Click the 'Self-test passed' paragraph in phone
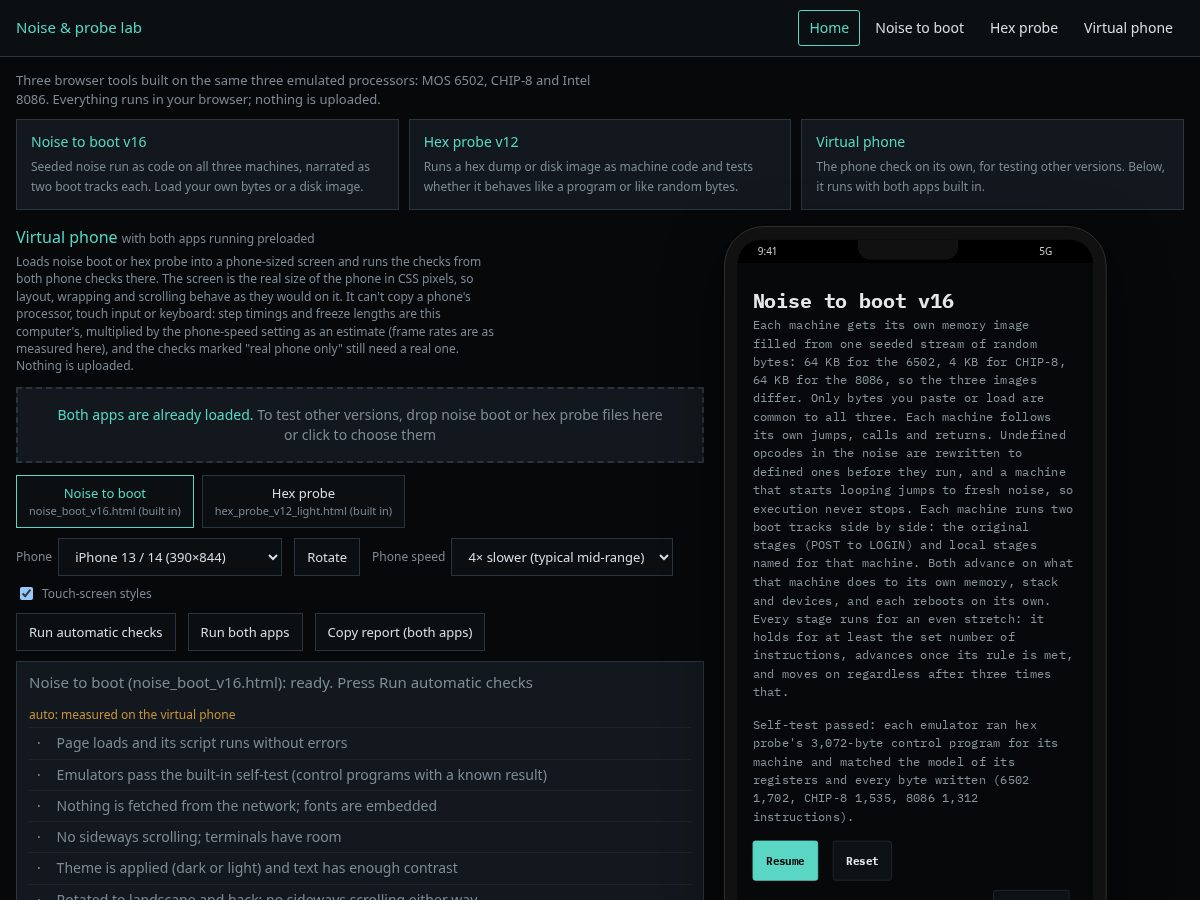The image size is (1200, 900). [x=912, y=771]
